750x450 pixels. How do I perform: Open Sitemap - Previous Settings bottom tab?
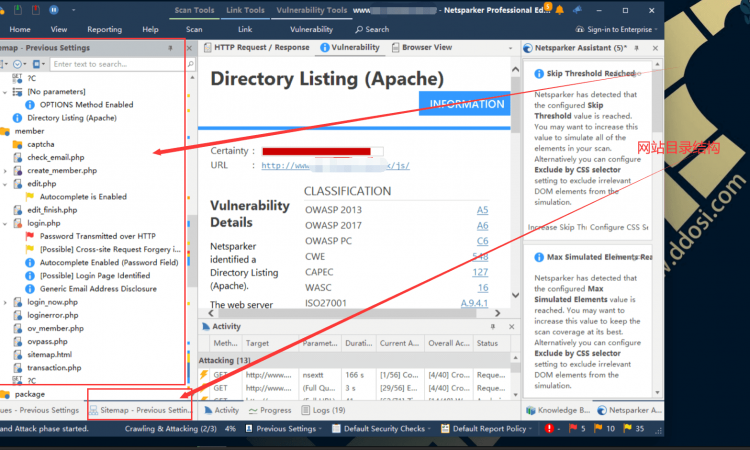point(141,410)
